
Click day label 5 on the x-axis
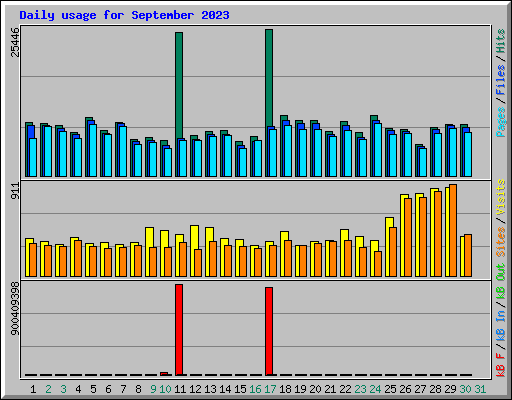pyautogui.click(x=93, y=389)
